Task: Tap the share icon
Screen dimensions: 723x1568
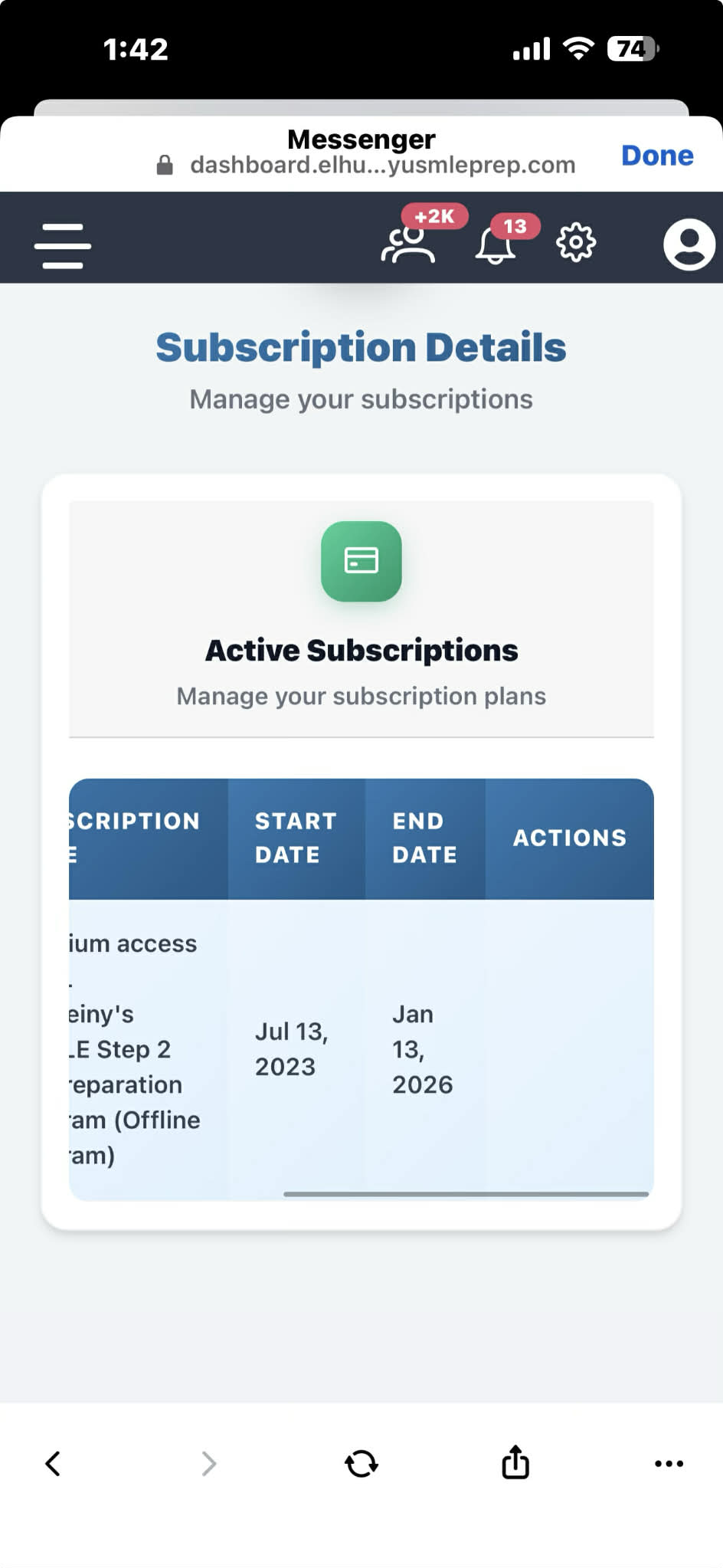Action: tap(515, 1462)
